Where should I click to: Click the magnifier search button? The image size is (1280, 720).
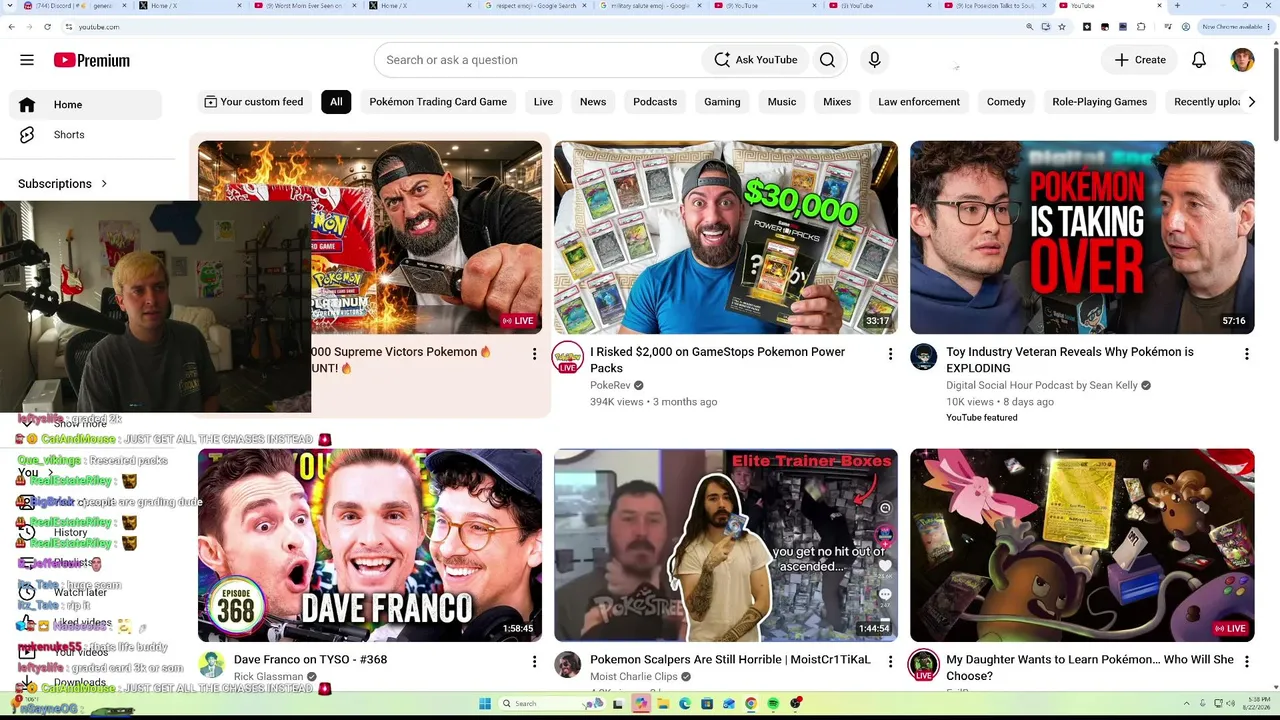click(x=827, y=60)
